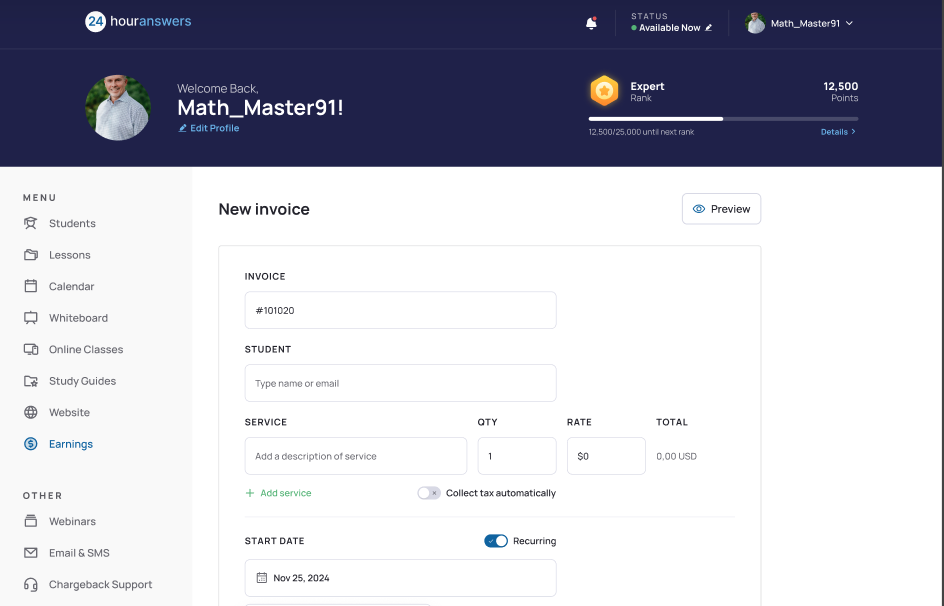The width and height of the screenshot is (944, 606).
Task: Click the plus icon next to Add service
Action: pos(250,493)
